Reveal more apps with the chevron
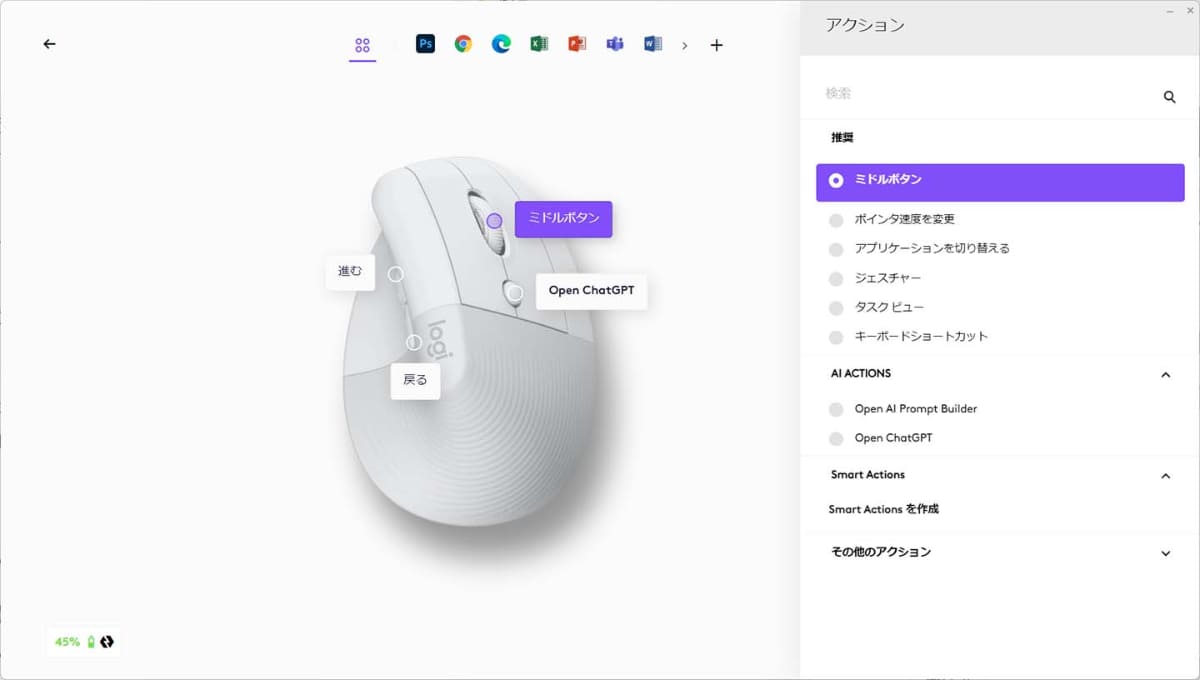Image resolution: width=1200 pixels, height=680 pixels. [x=685, y=44]
